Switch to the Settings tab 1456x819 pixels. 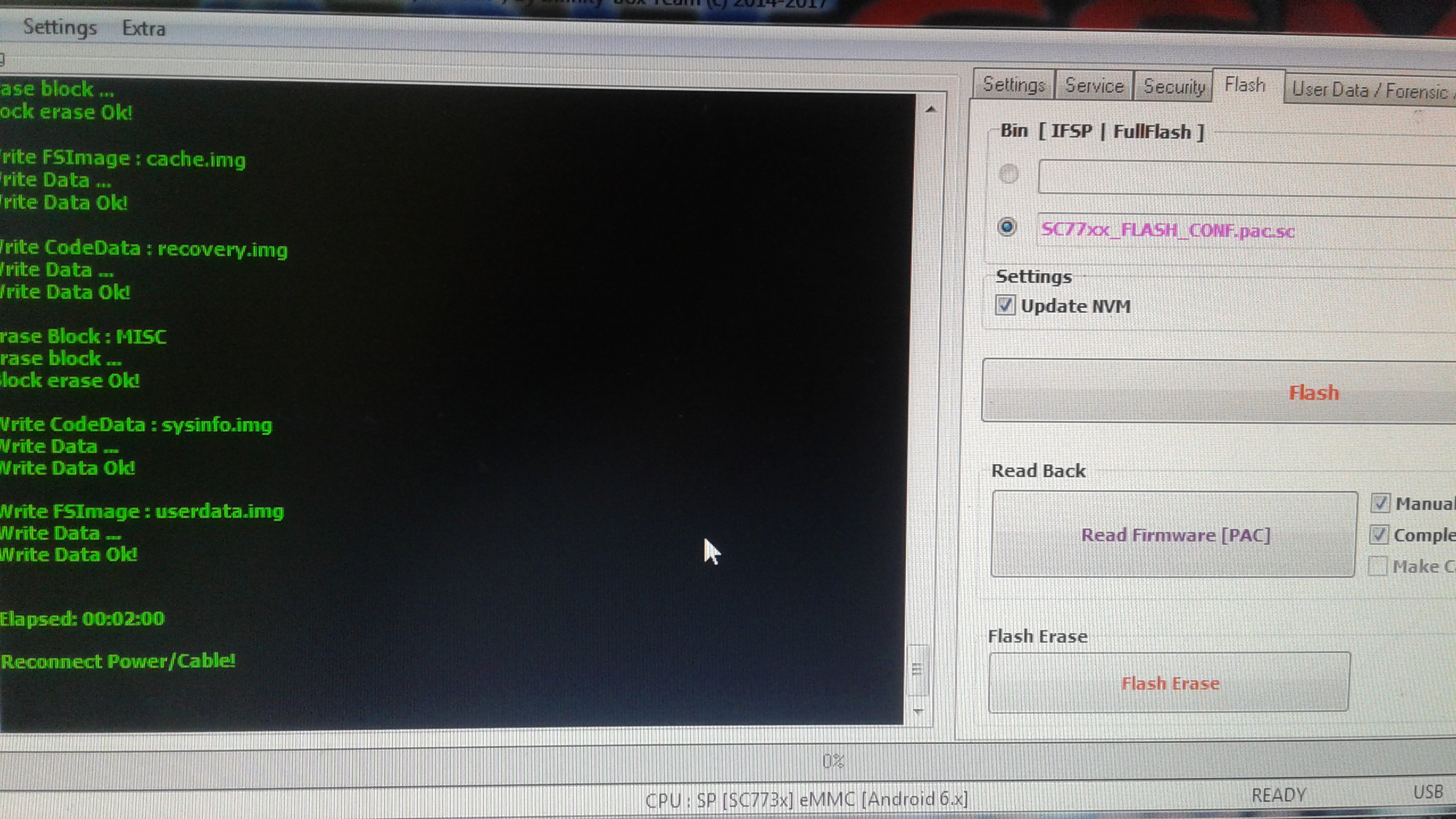1014,85
